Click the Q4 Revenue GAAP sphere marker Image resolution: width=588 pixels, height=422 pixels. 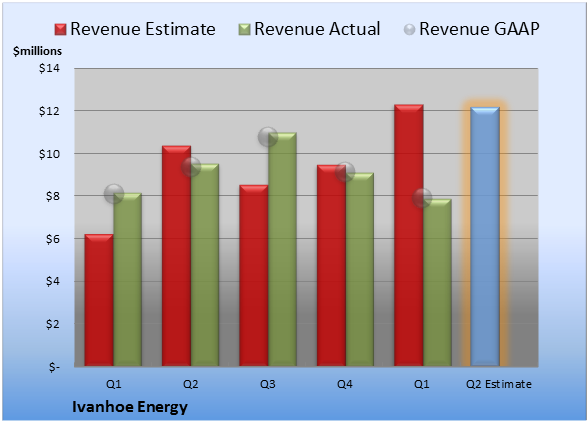coord(345,172)
